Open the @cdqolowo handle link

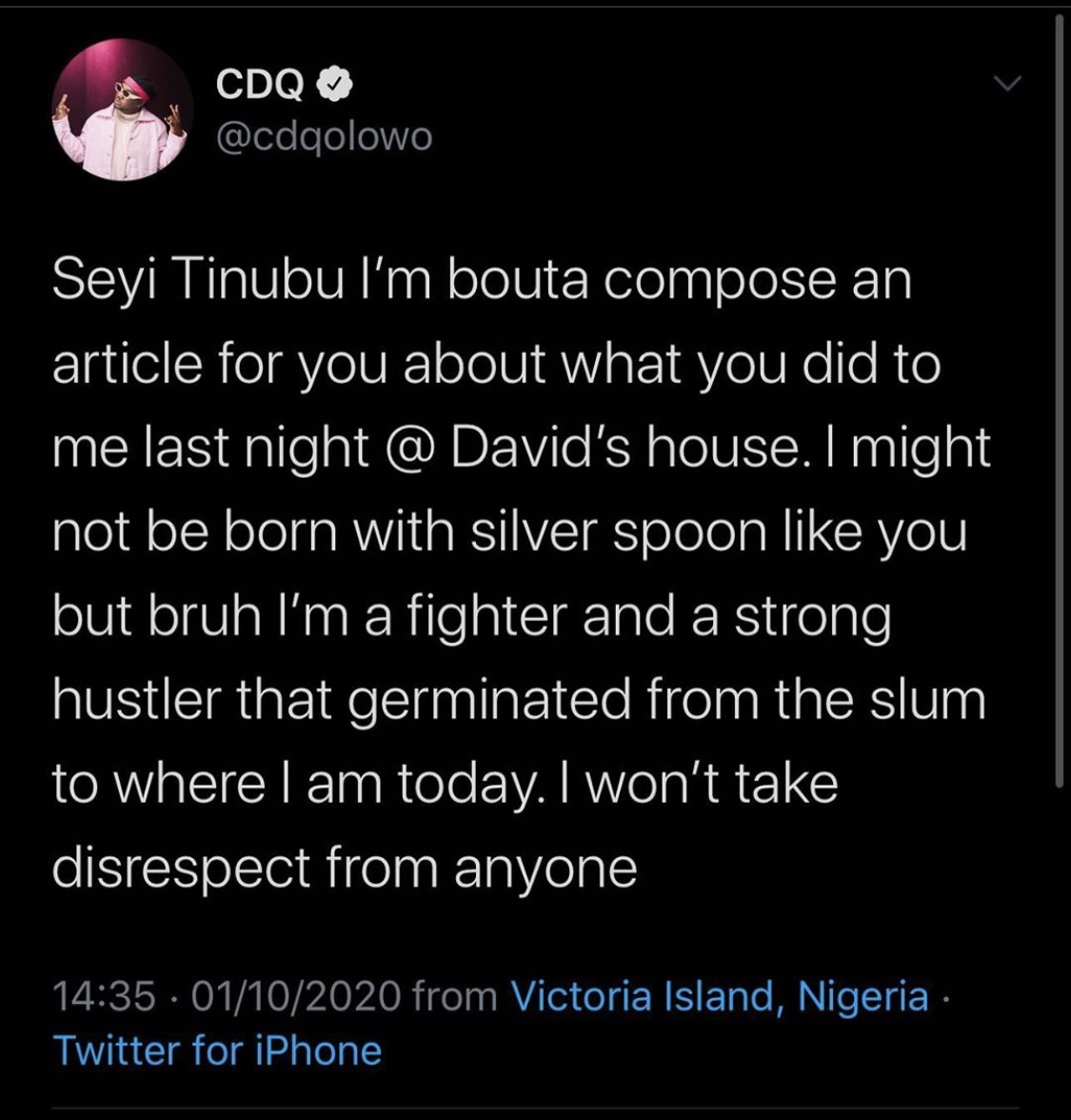[324, 137]
